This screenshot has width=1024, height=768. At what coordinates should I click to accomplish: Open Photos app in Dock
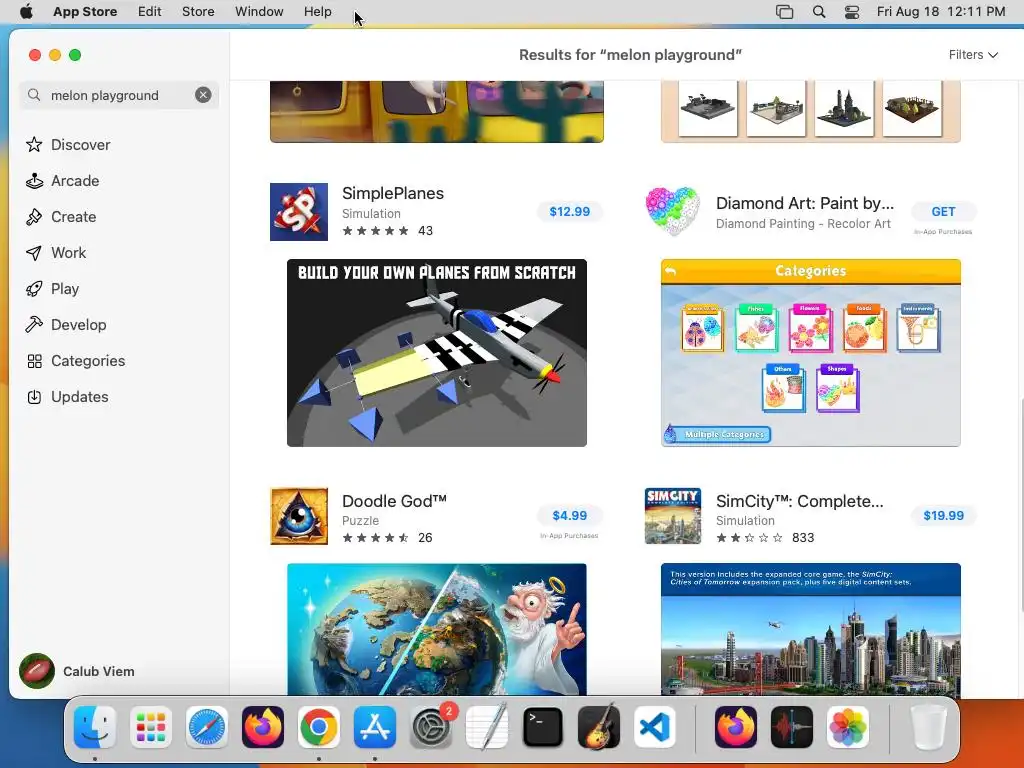click(x=848, y=727)
